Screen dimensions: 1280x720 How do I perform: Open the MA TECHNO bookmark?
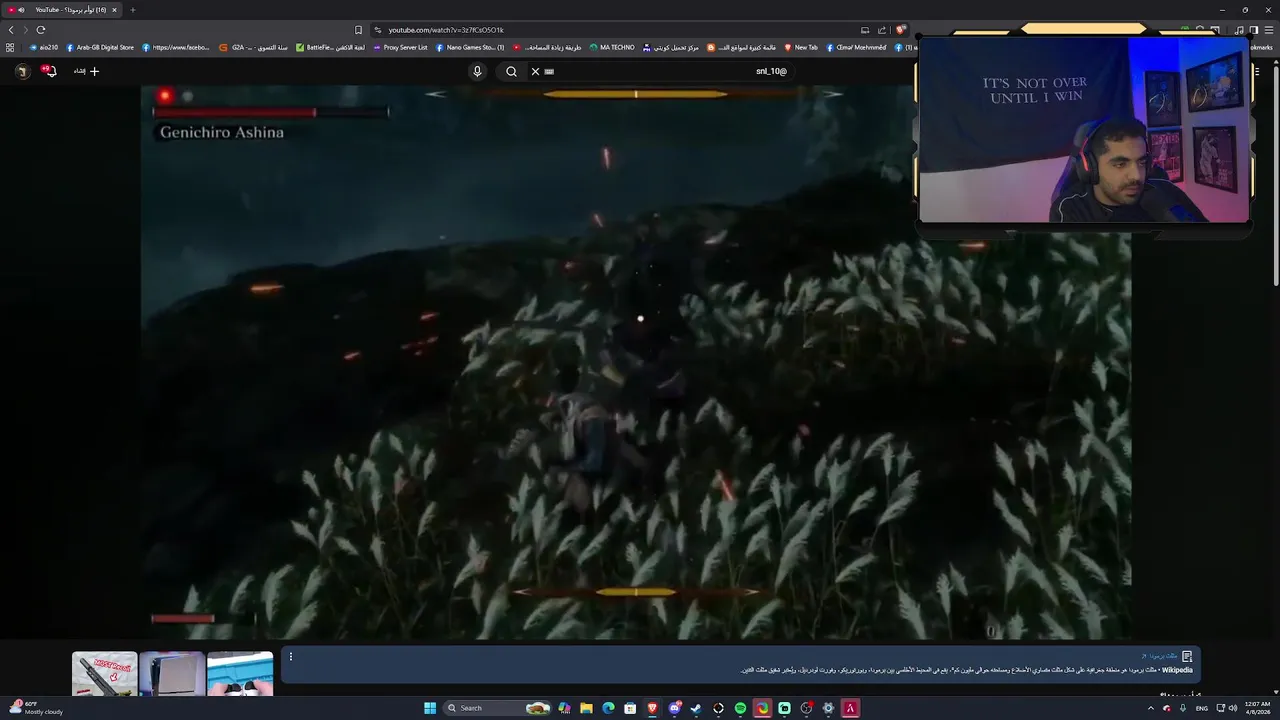coord(612,47)
